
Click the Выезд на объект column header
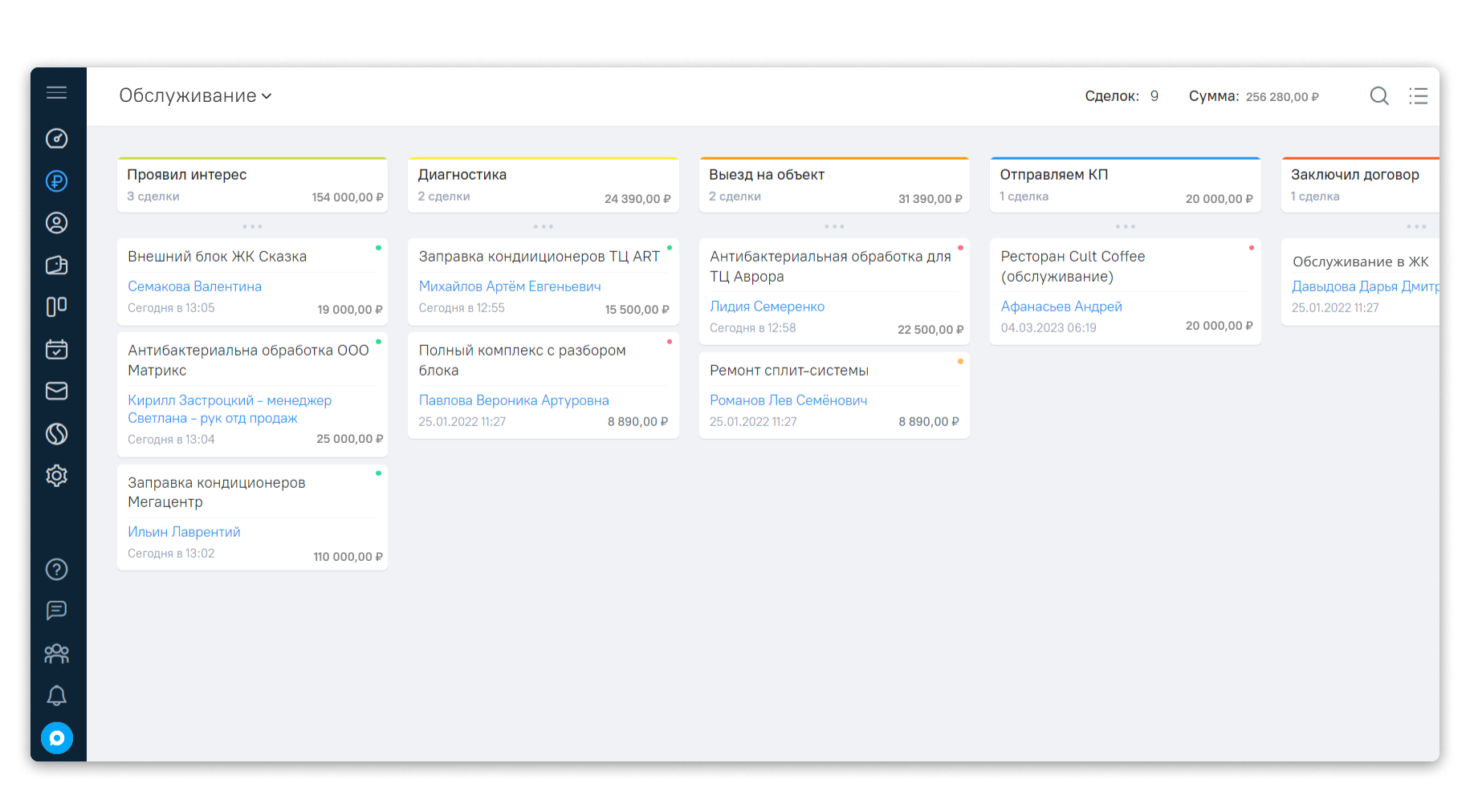pyautogui.click(x=834, y=185)
